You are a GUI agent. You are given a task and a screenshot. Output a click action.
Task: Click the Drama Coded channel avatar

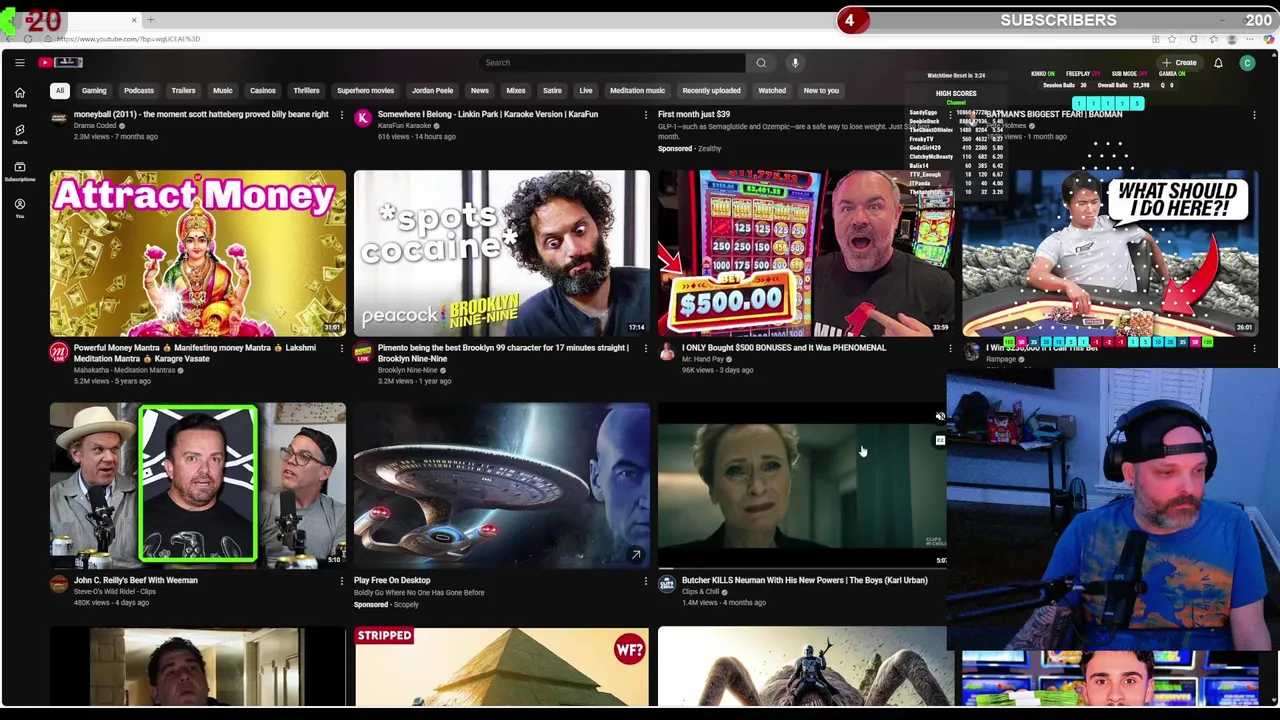(59, 119)
